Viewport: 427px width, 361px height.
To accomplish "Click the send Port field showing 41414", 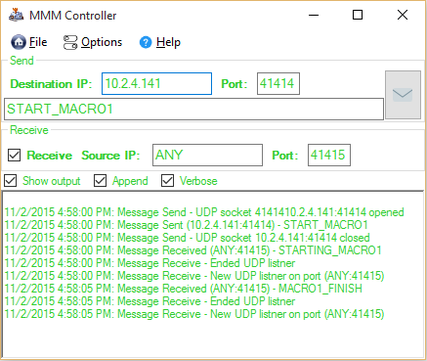I will tap(278, 84).
